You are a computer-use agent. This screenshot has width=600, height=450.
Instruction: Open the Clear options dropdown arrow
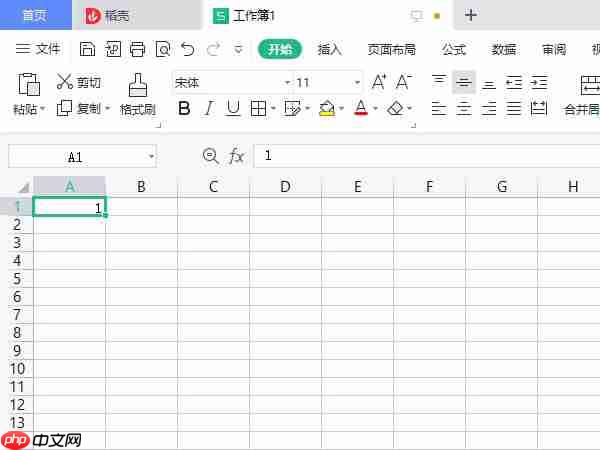[x=410, y=109]
